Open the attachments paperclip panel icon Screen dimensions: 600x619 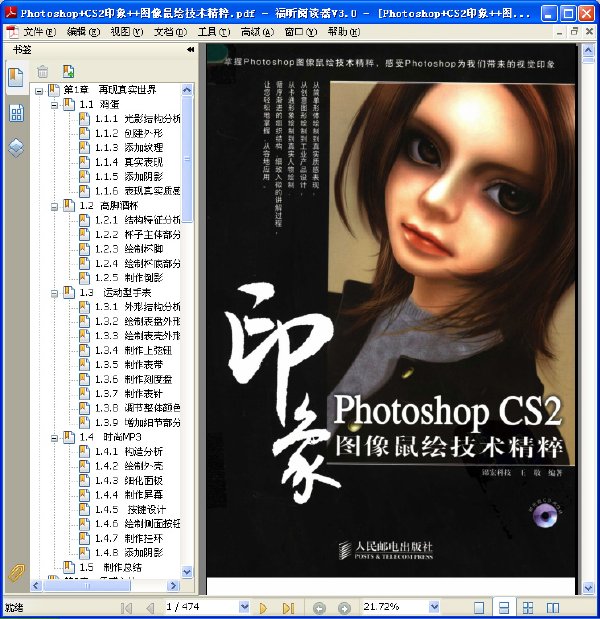pyautogui.click(x=16, y=572)
